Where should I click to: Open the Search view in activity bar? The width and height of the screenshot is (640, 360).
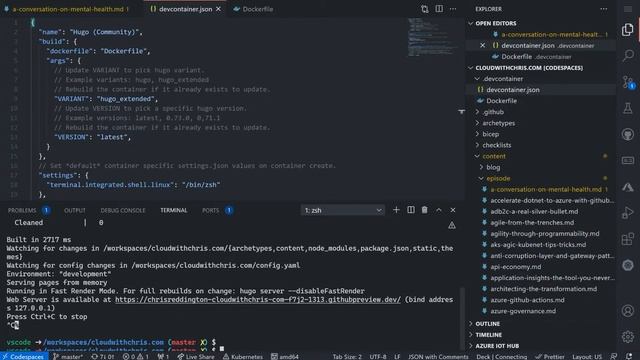(x=628, y=55)
